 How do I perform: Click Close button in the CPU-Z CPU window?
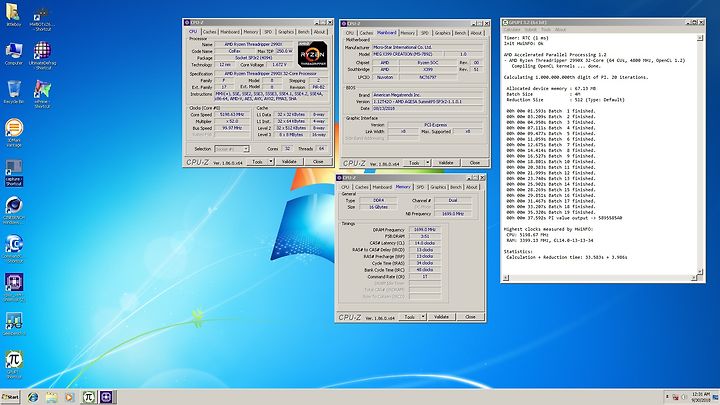click(x=318, y=162)
